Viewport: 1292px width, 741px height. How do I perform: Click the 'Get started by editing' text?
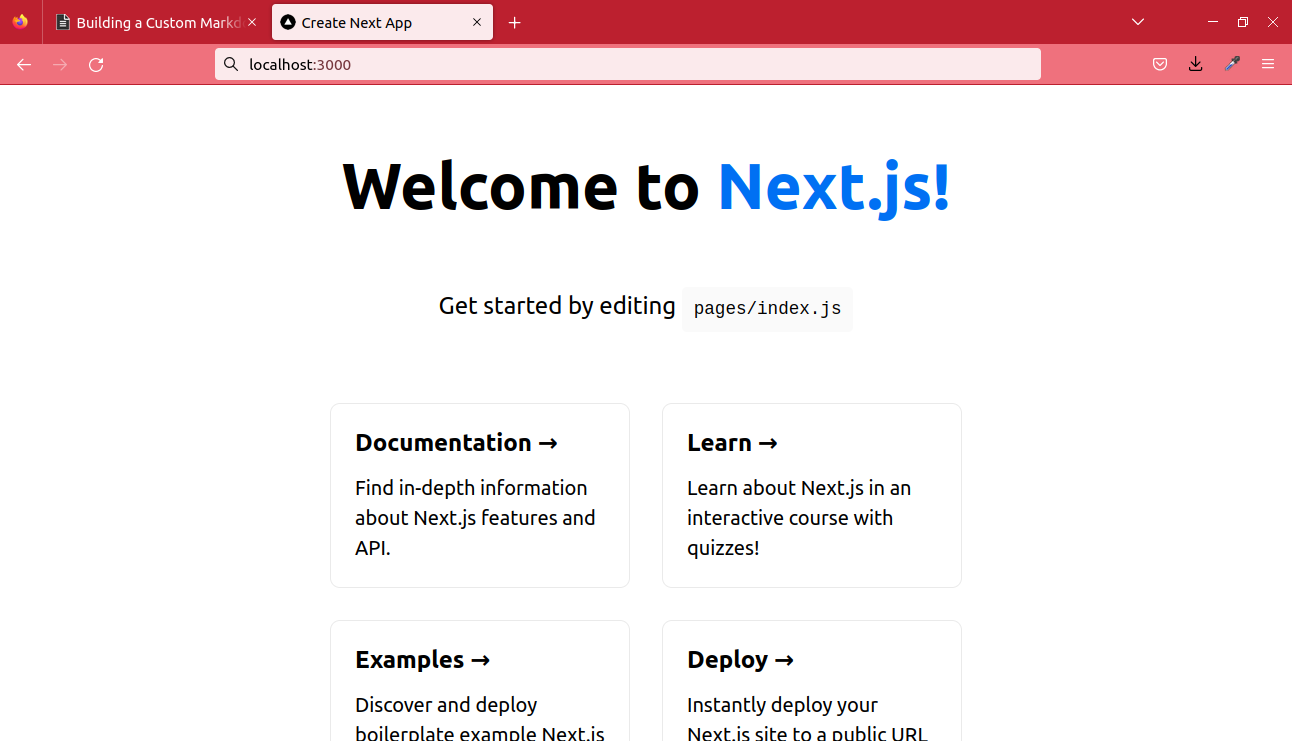point(557,305)
